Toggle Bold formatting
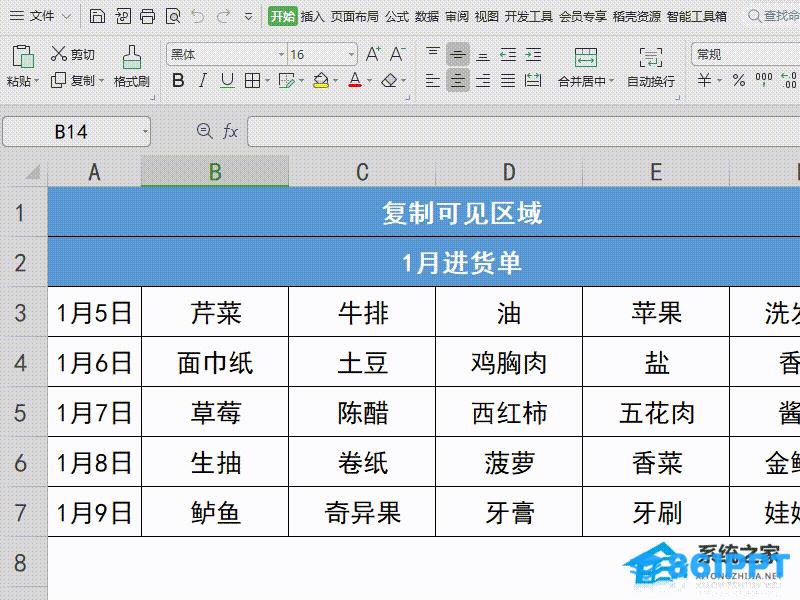Image resolution: width=800 pixels, height=600 pixels. [178, 80]
